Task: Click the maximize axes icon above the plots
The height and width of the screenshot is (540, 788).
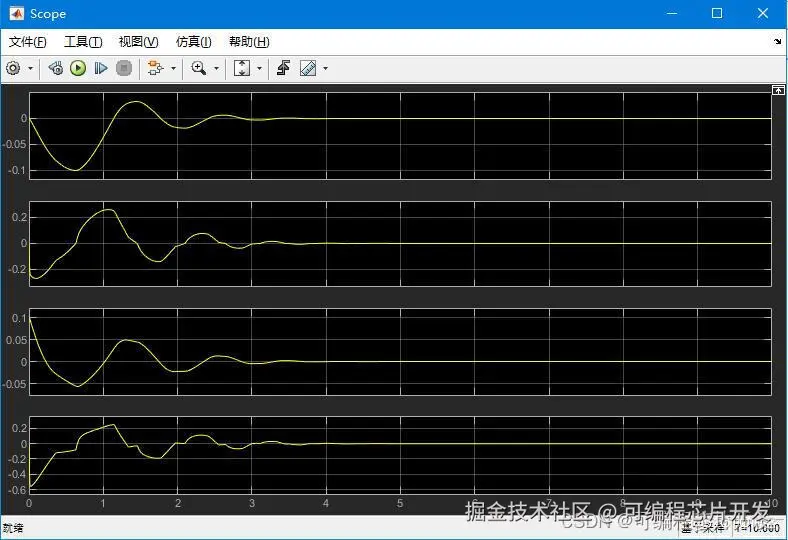Action: 778,90
